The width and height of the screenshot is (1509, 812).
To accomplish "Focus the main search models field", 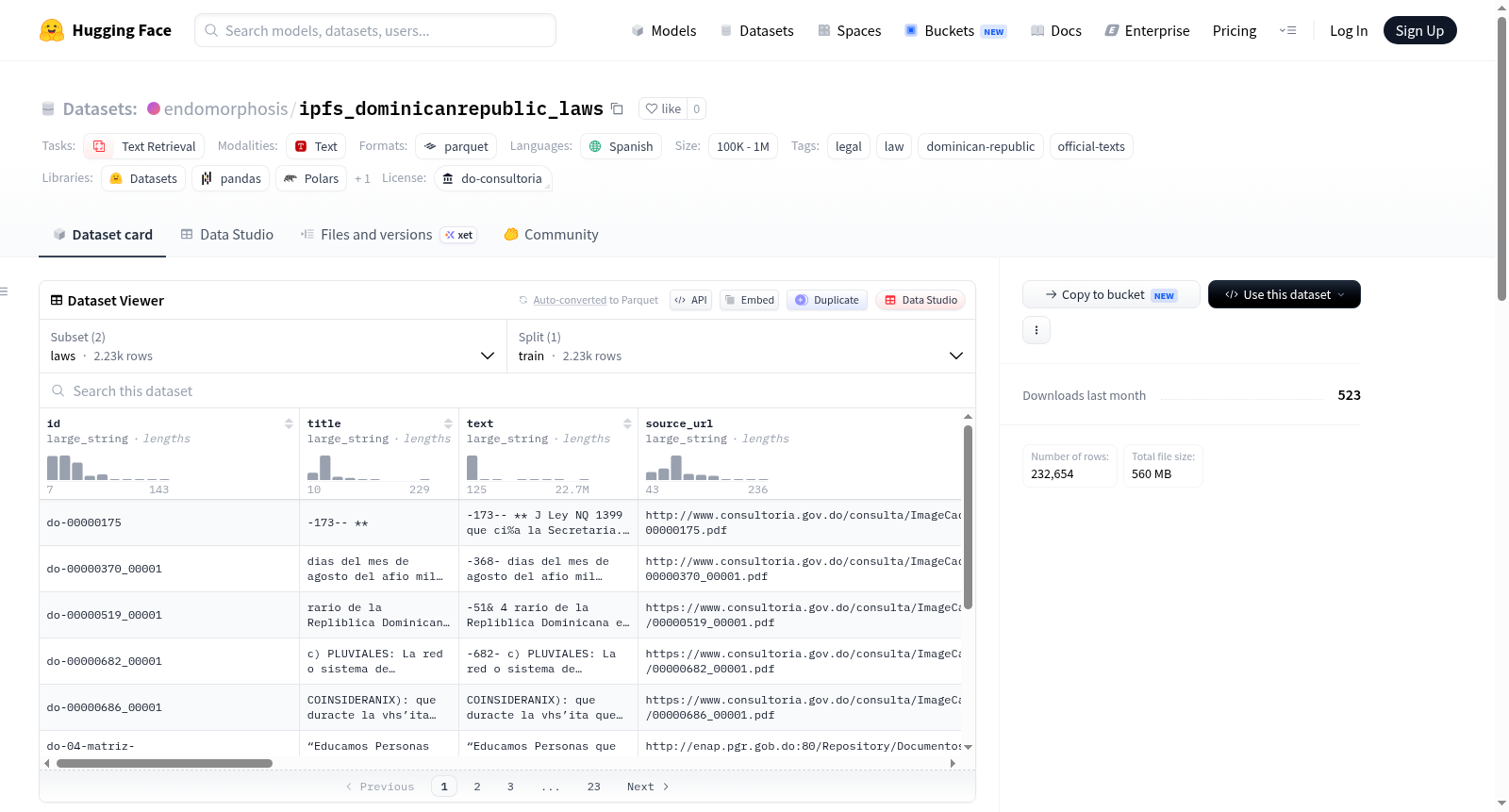I will pos(375,30).
